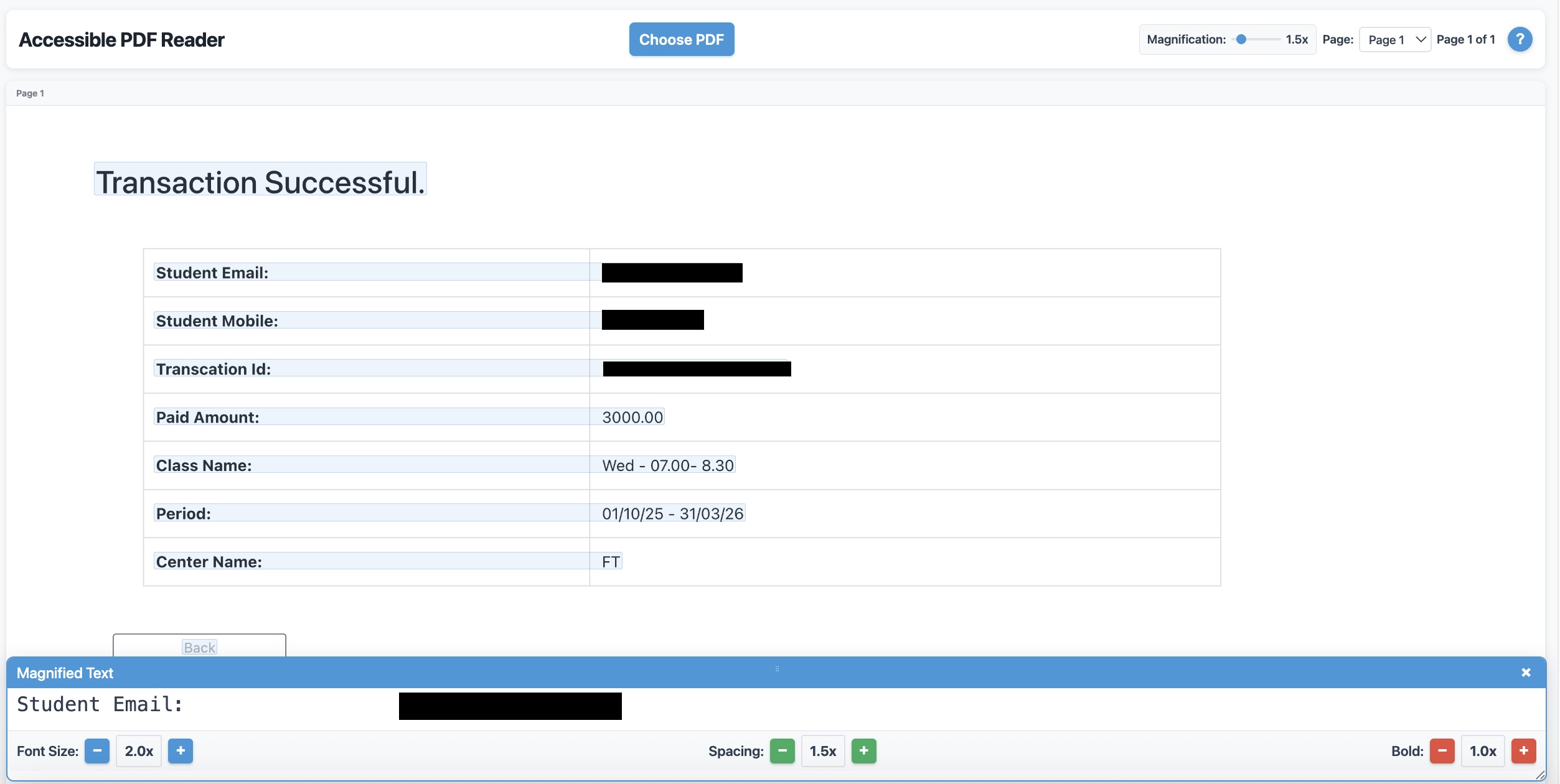The height and width of the screenshot is (784, 1560).
Task: Adjust the Magnification slider
Action: pyautogui.click(x=1241, y=39)
